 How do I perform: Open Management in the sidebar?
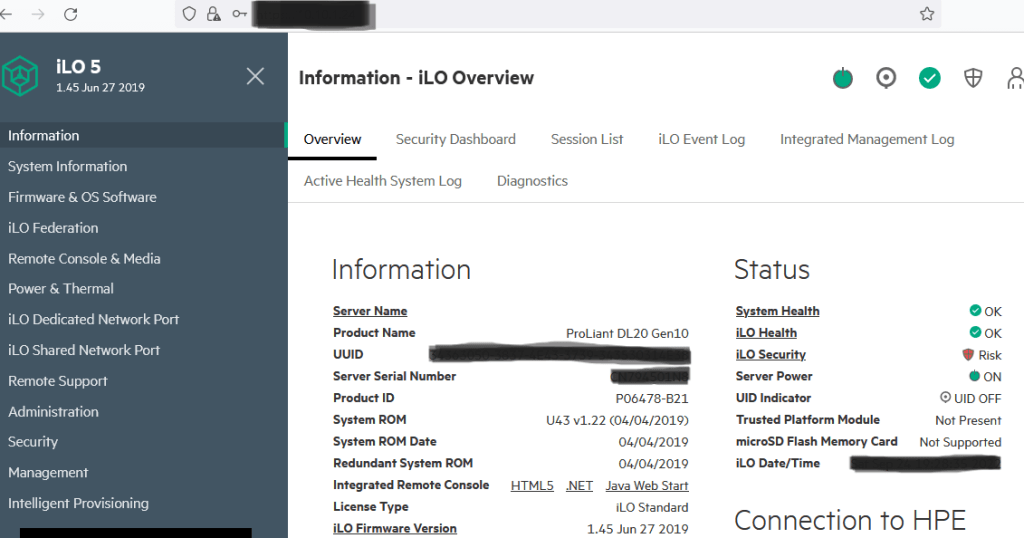pyautogui.click(x=48, y=473)
